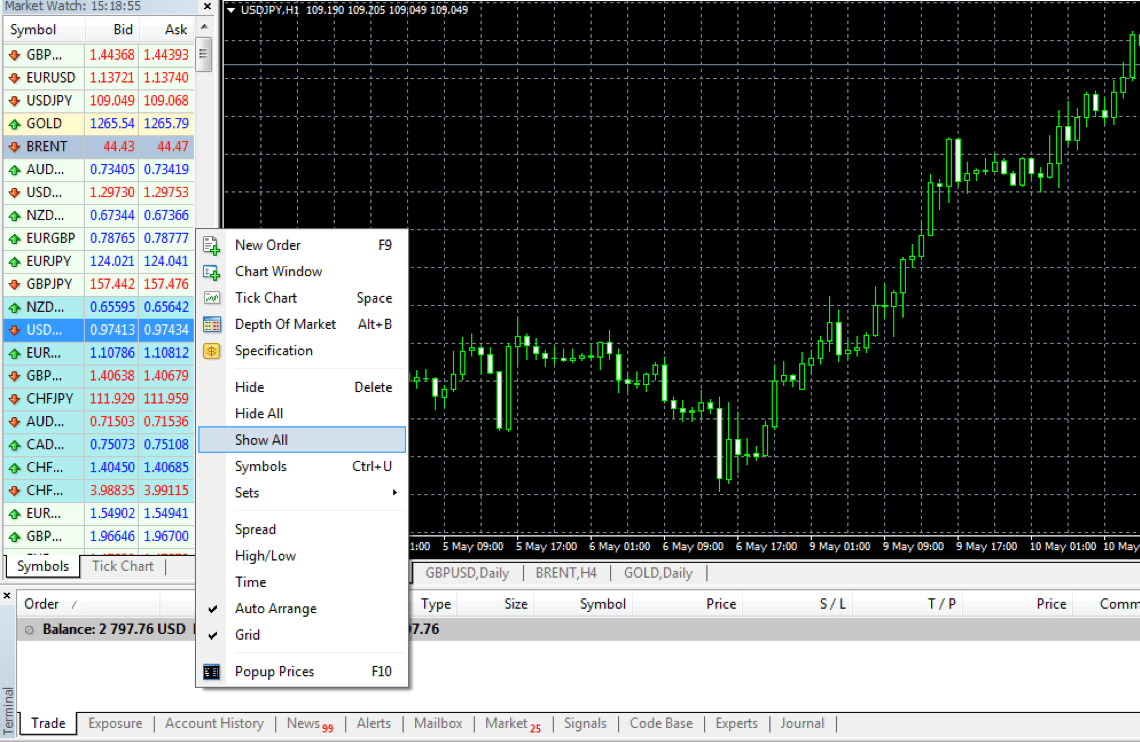
Task: Select the EURGBP row in Market Watch
Action: click(x=99, y=238)
